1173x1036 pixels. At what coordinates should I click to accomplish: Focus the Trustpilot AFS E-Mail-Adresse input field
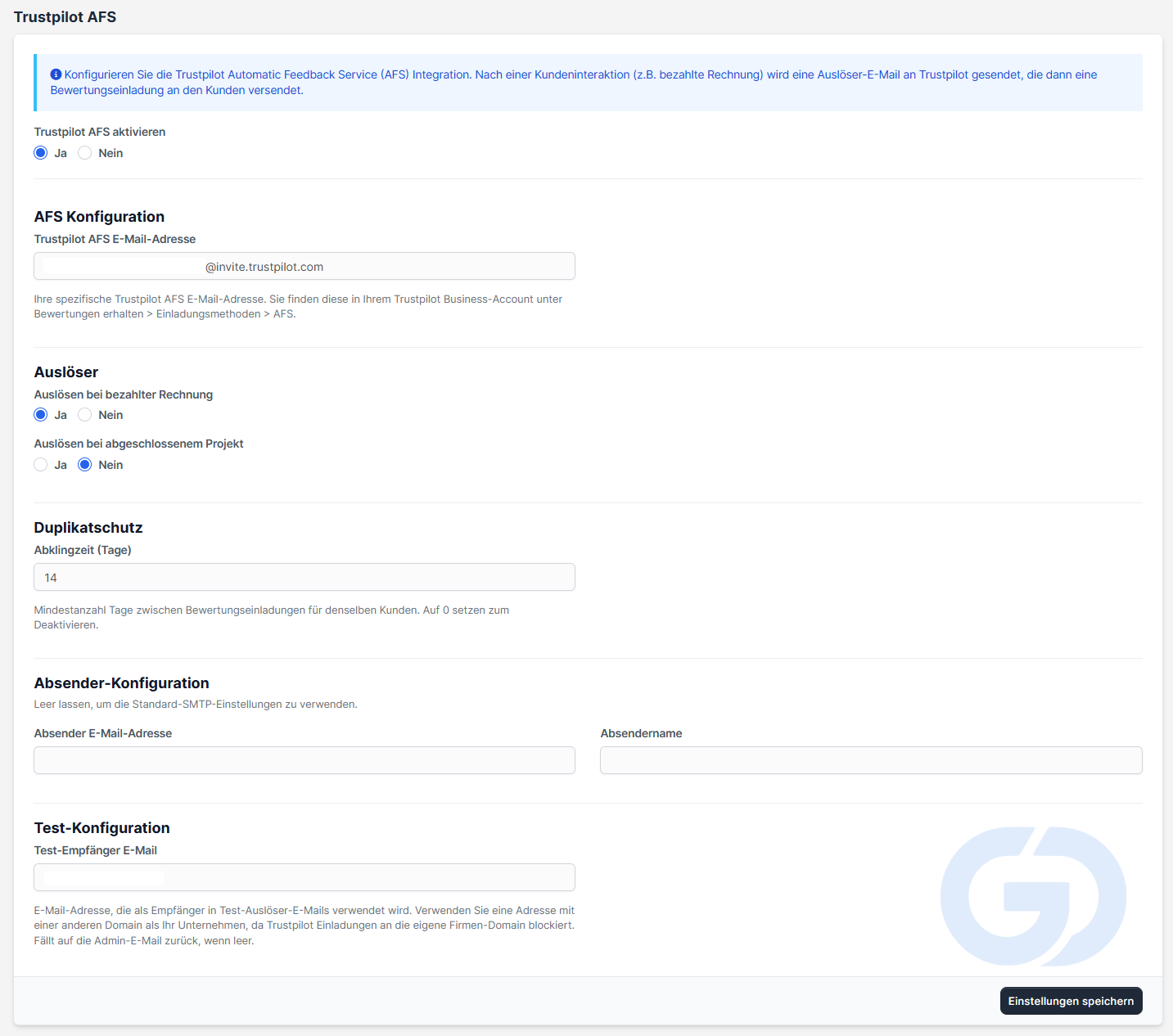point(305,267)
